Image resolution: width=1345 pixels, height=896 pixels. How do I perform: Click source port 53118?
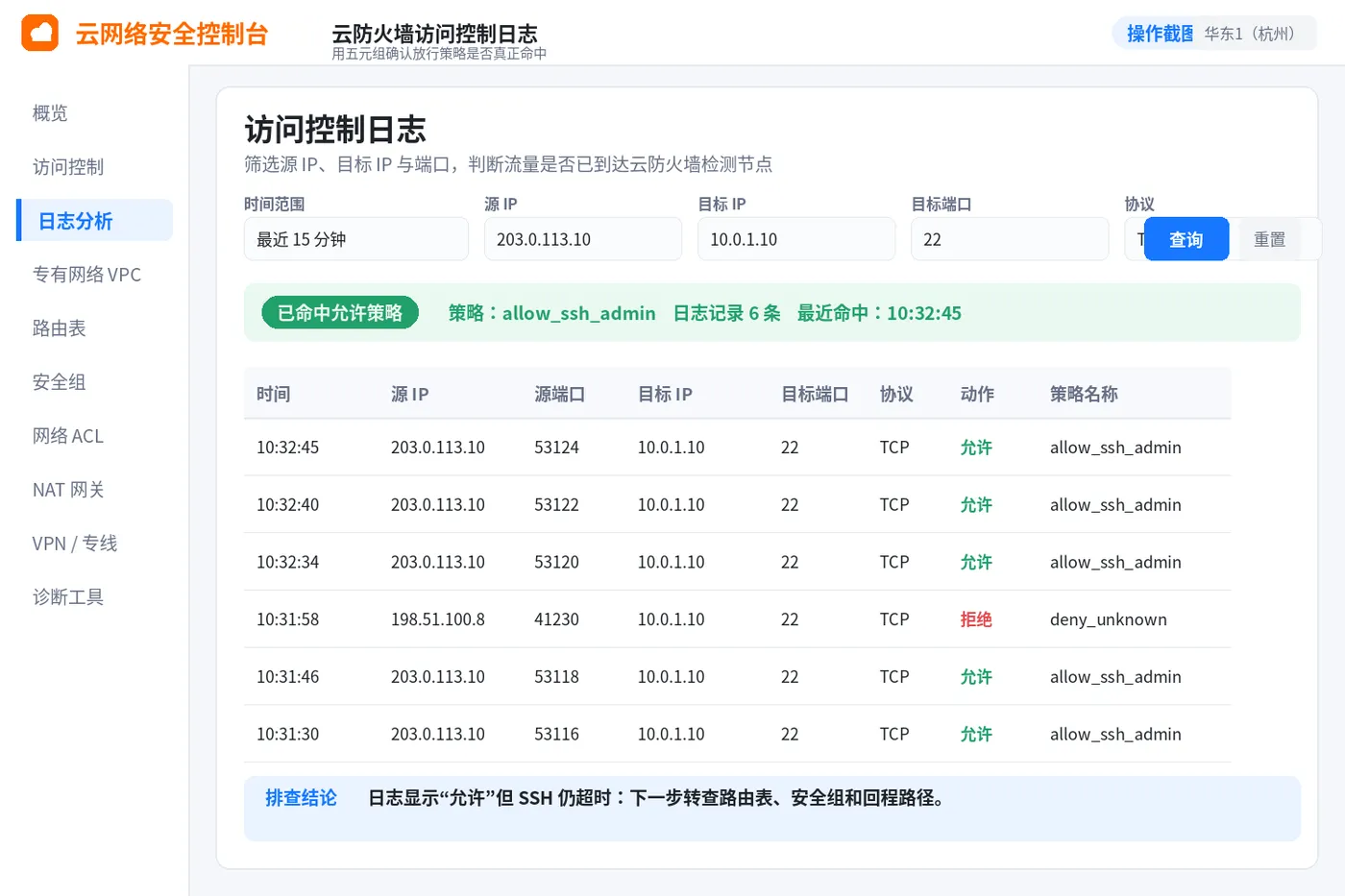557,677
